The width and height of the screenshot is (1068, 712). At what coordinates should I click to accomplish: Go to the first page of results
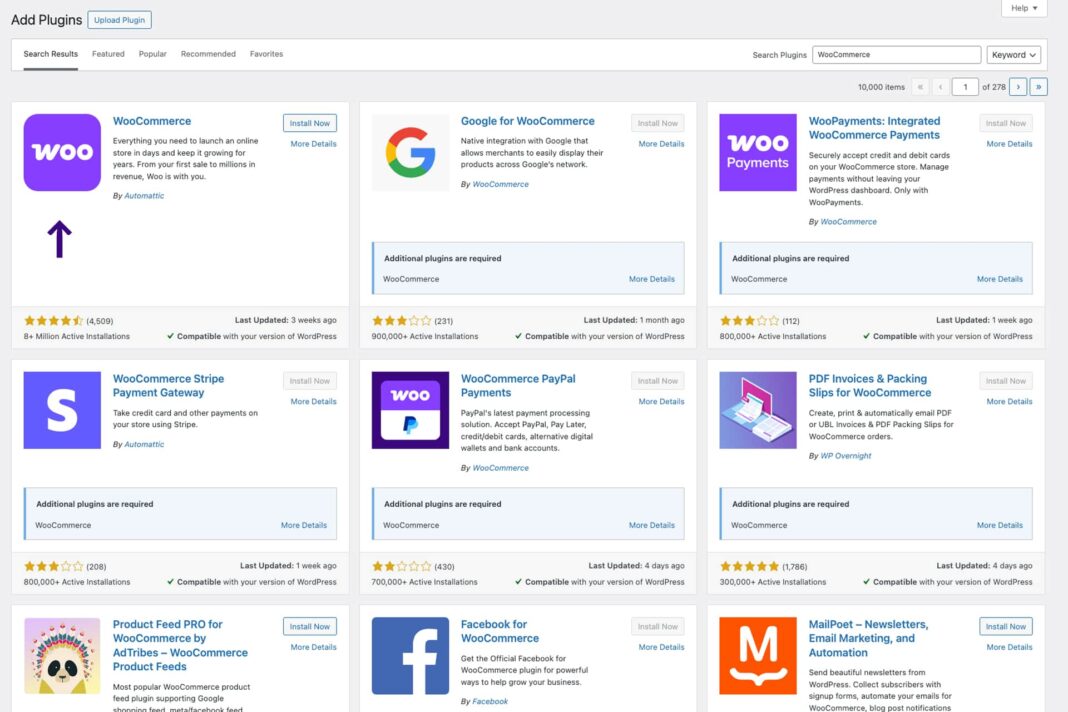(920, 87)
